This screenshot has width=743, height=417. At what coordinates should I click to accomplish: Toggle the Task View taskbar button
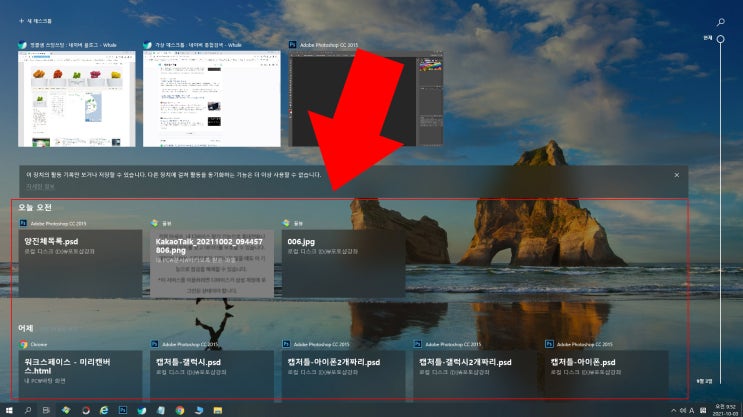tap(46, 410)
